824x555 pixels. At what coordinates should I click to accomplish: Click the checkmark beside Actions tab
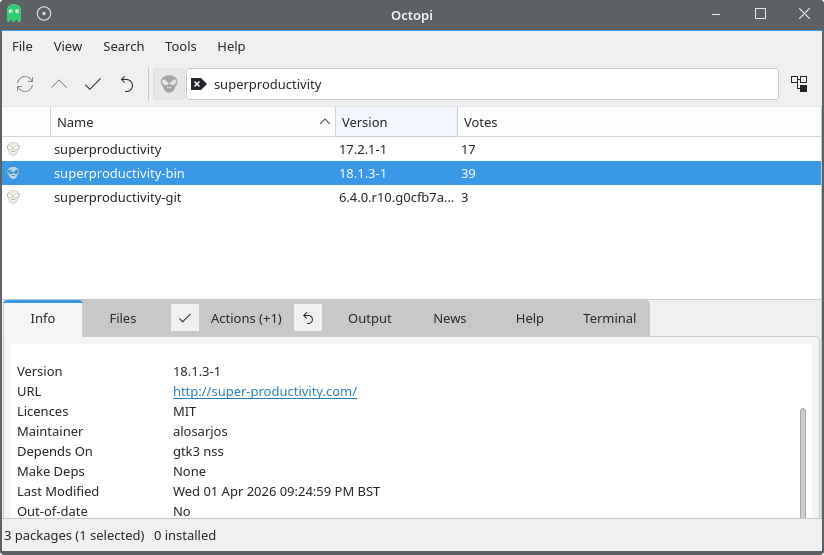coord(185,318)
